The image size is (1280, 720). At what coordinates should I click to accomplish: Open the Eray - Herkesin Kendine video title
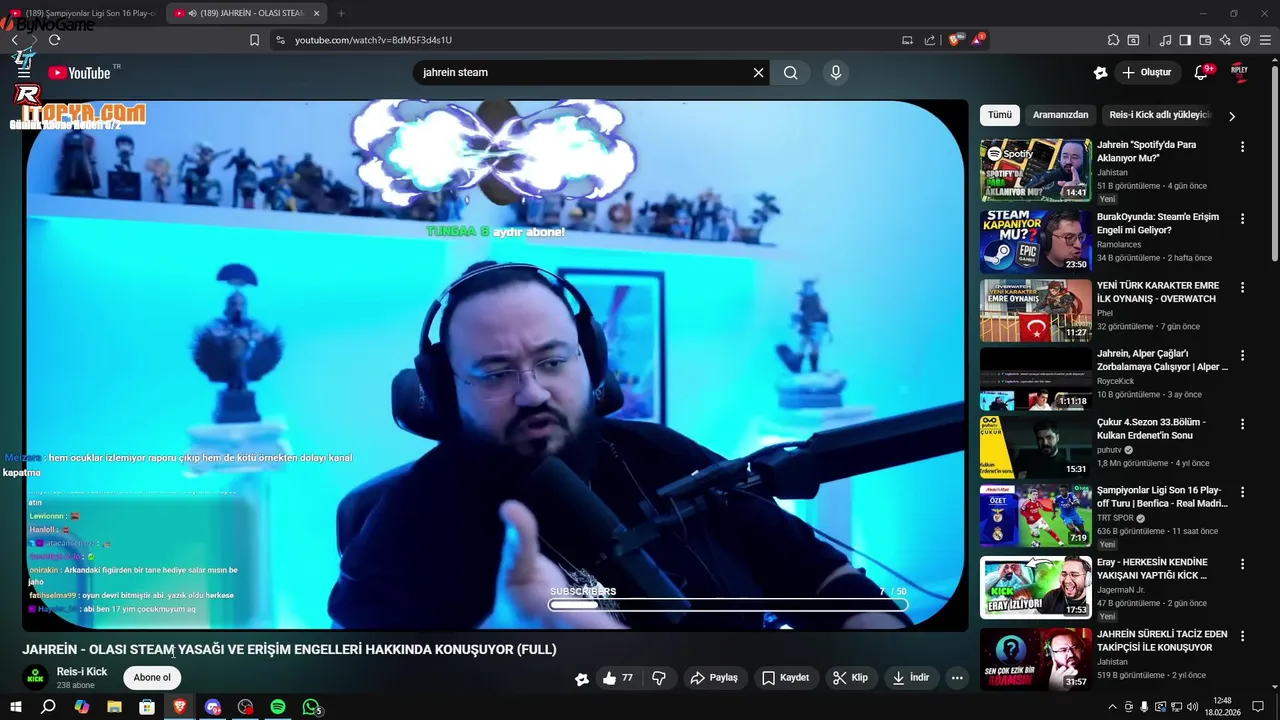coord(1152,568)
